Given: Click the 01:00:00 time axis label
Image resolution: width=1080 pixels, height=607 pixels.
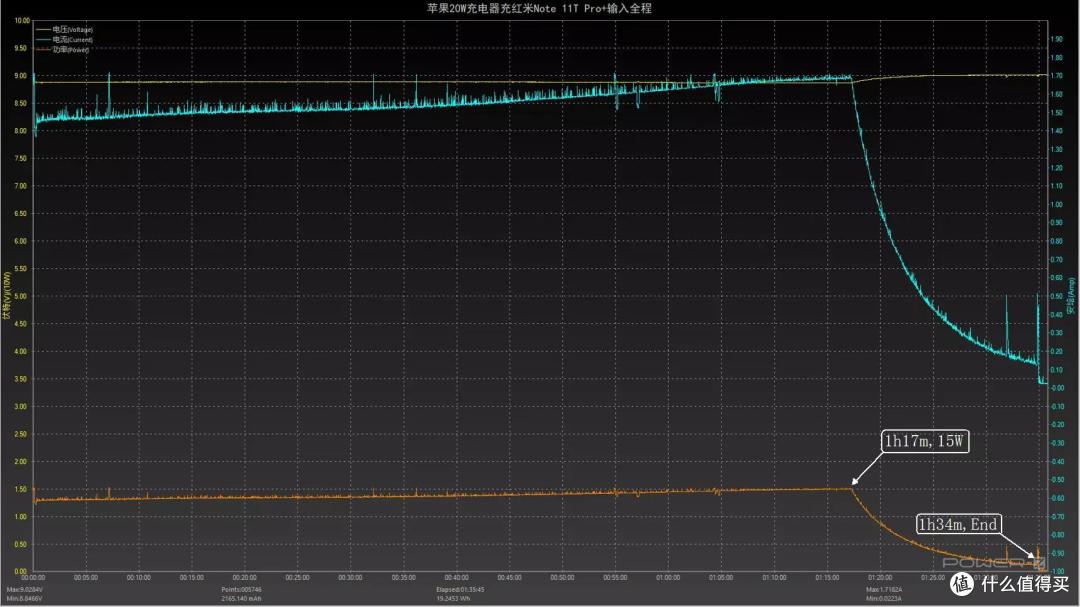Looking at the screenshot, I should point(668,577).
